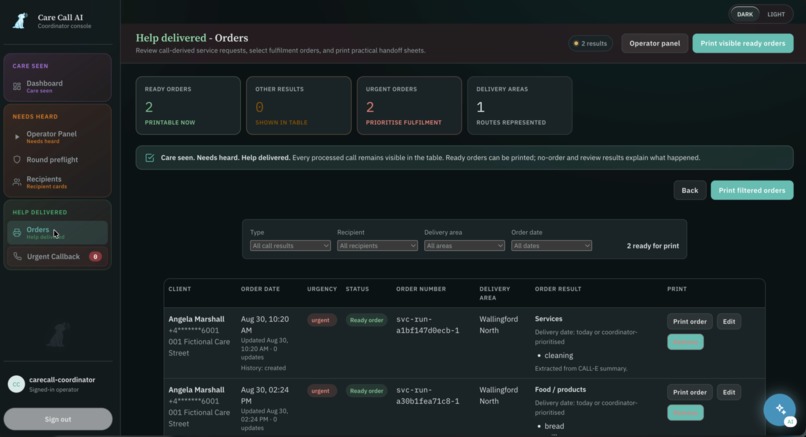Click the checkmark icon in the info banner

(x=150, y=158)
